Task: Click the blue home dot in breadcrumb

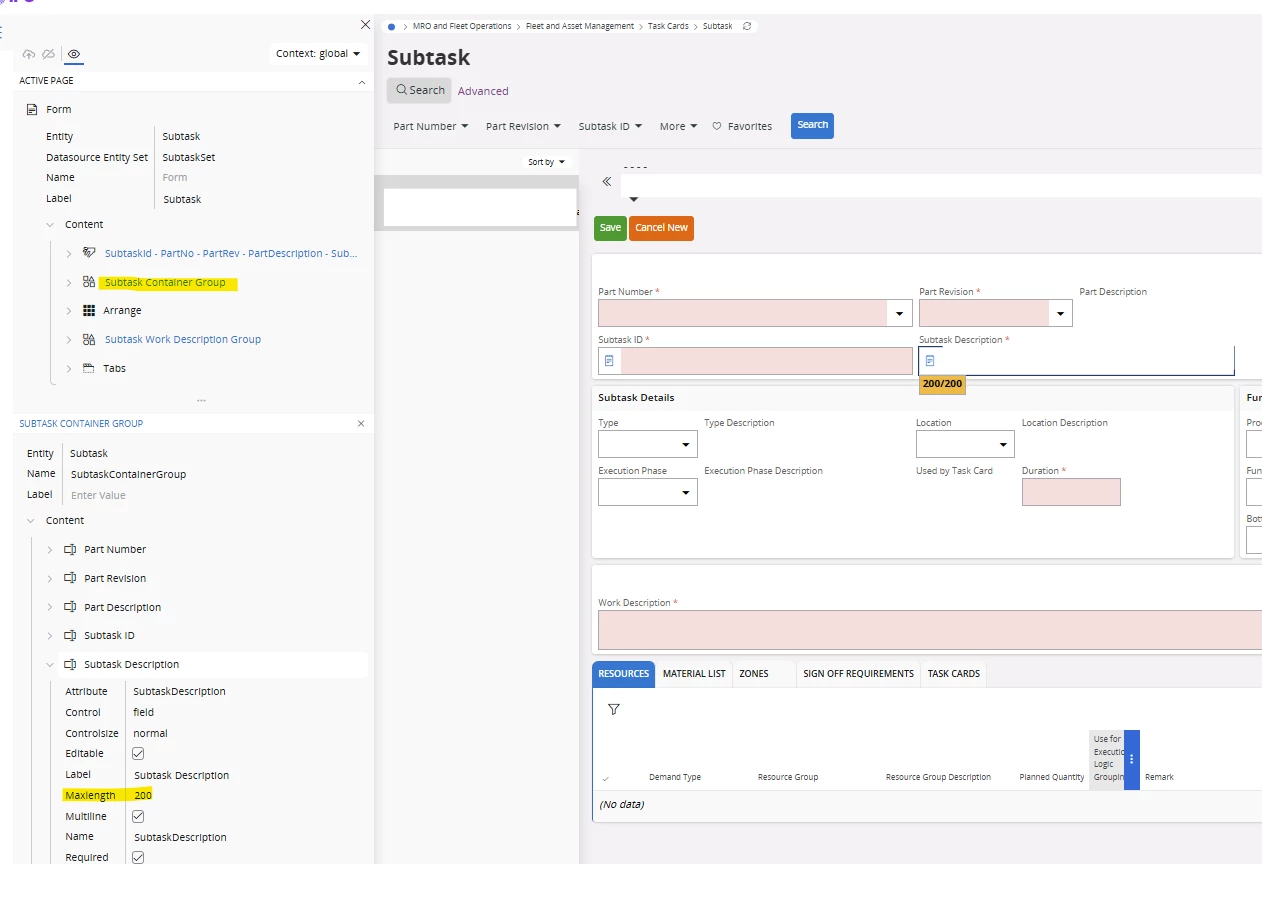Action: tap(391, 26)
